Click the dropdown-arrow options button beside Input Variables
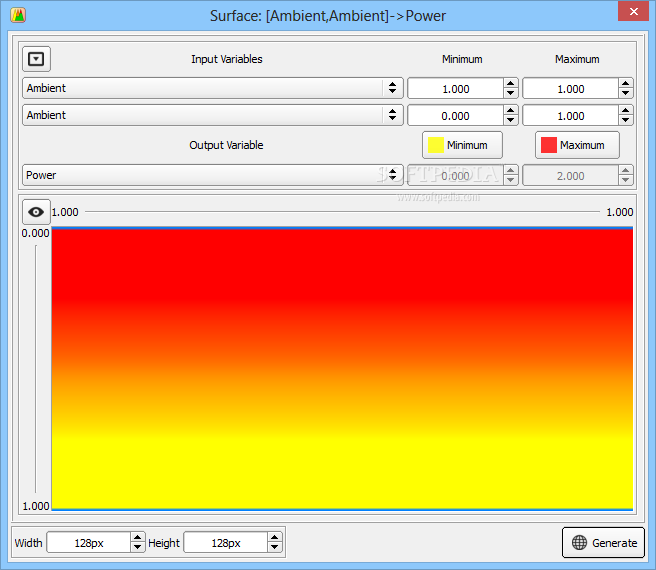The height and width of the screenshot is (570, 656). click(x=36, y=59)
